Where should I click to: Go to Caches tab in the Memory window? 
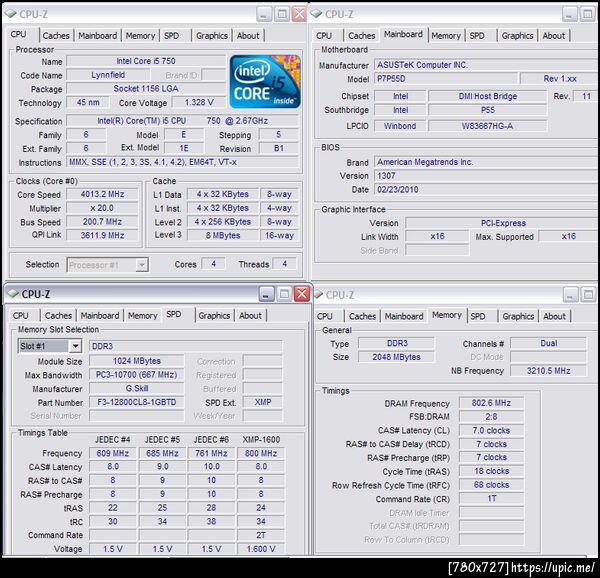coord(362,316)
